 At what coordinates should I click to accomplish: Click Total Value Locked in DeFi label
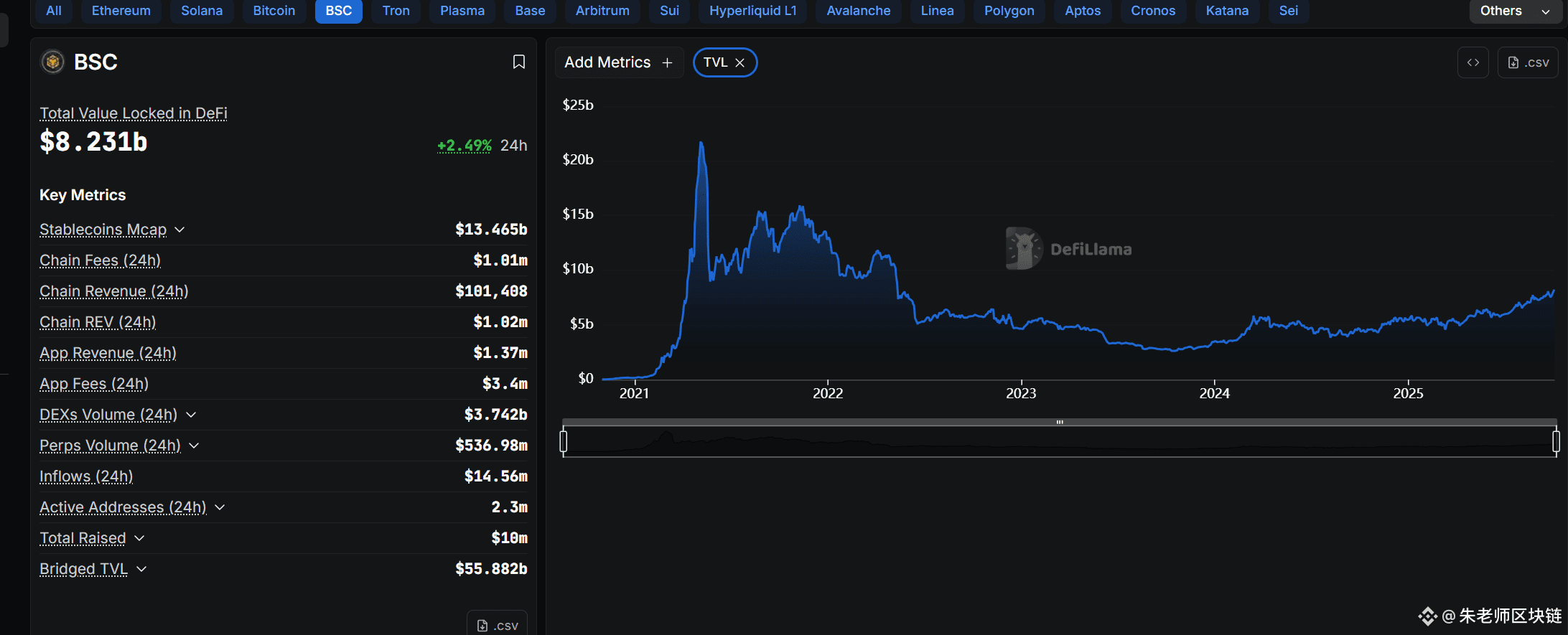[x=134, y=113]
